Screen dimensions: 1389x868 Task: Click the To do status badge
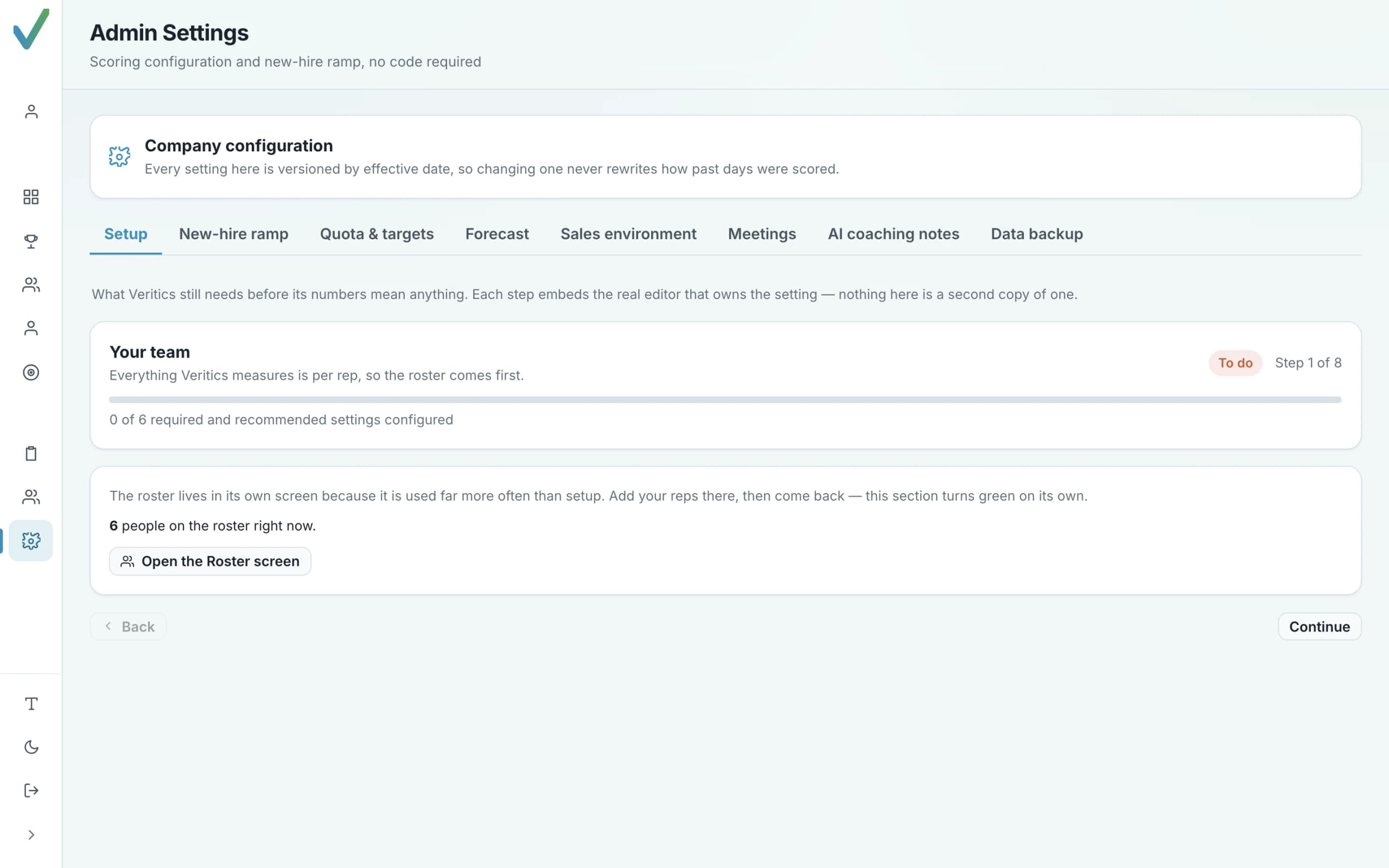(1235, 363)
